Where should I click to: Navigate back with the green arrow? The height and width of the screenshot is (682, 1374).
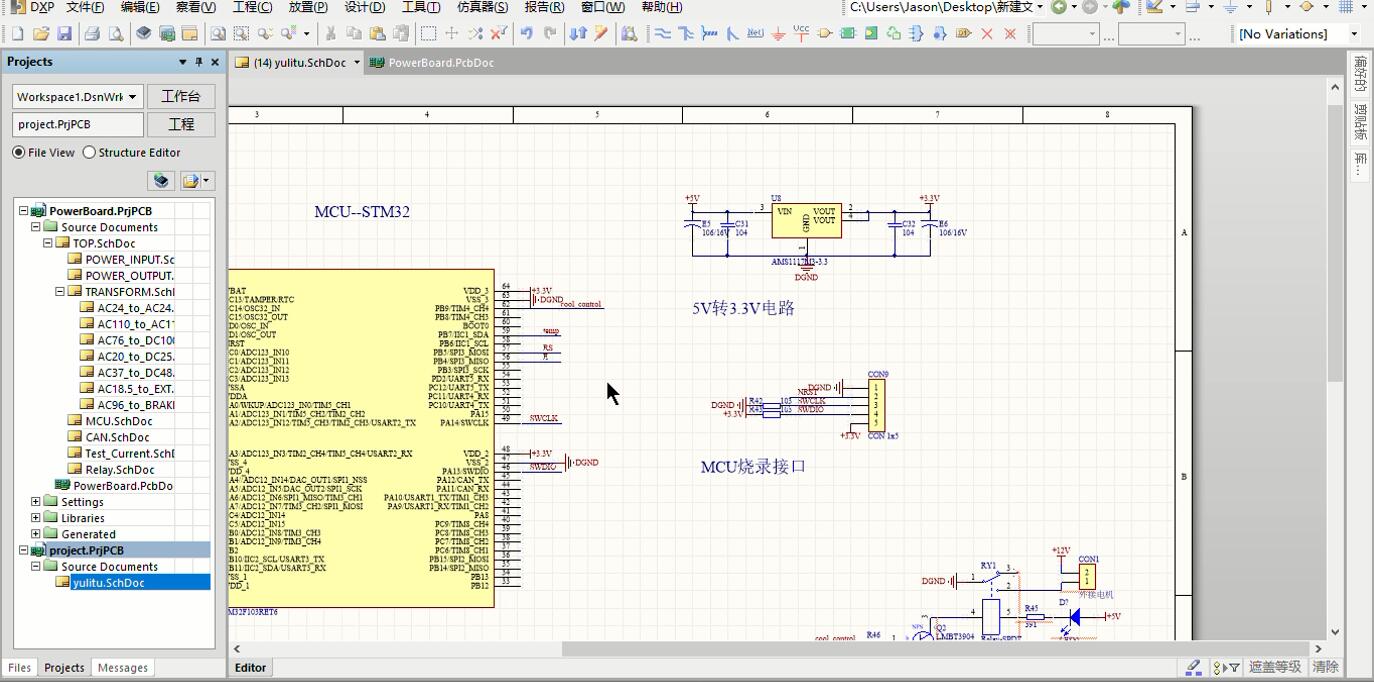coord(1058,7)
